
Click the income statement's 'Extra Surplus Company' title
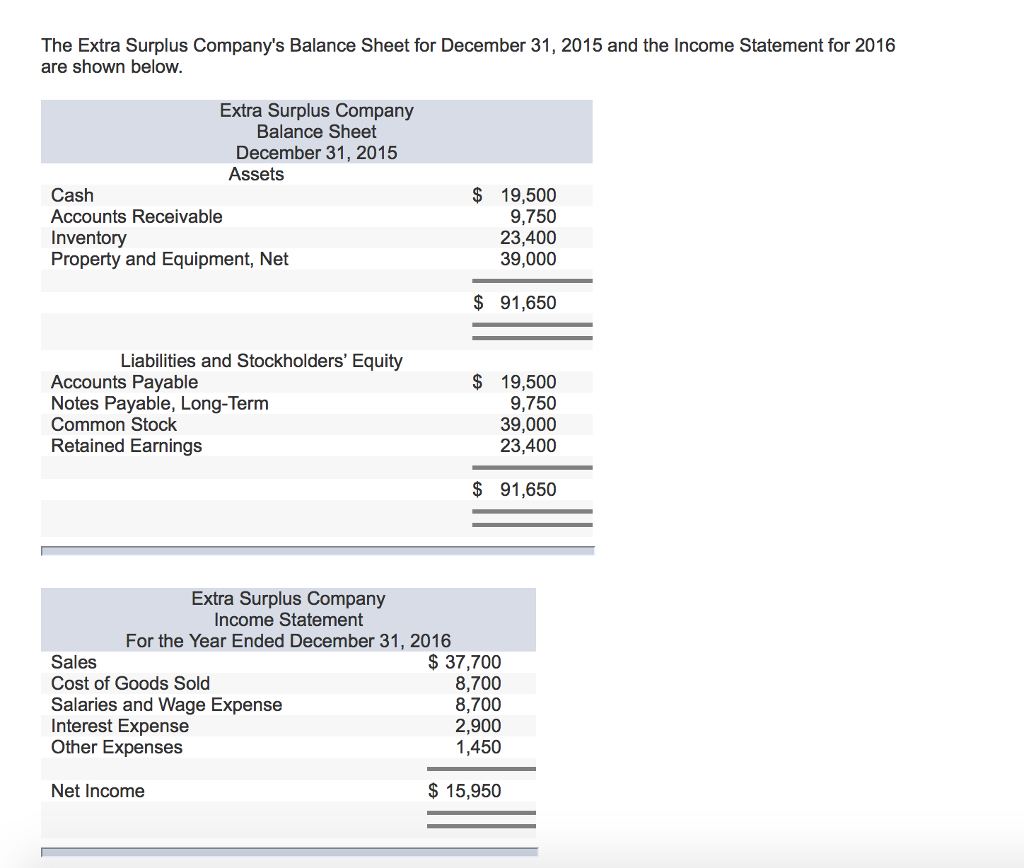tap(288, 598)
